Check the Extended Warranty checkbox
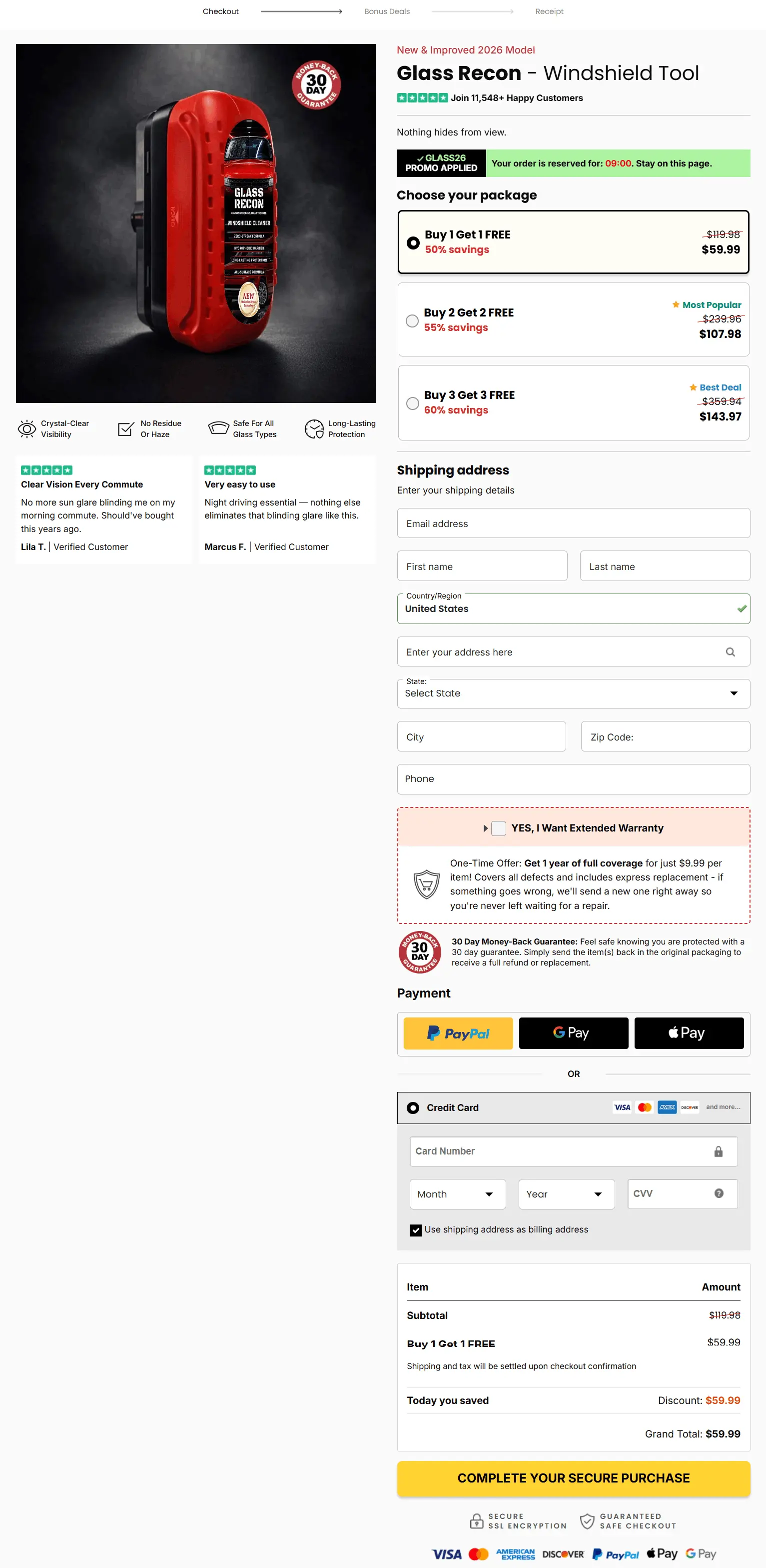The height and width of the screenshot is (1568, 766). [x=498, y=828]
